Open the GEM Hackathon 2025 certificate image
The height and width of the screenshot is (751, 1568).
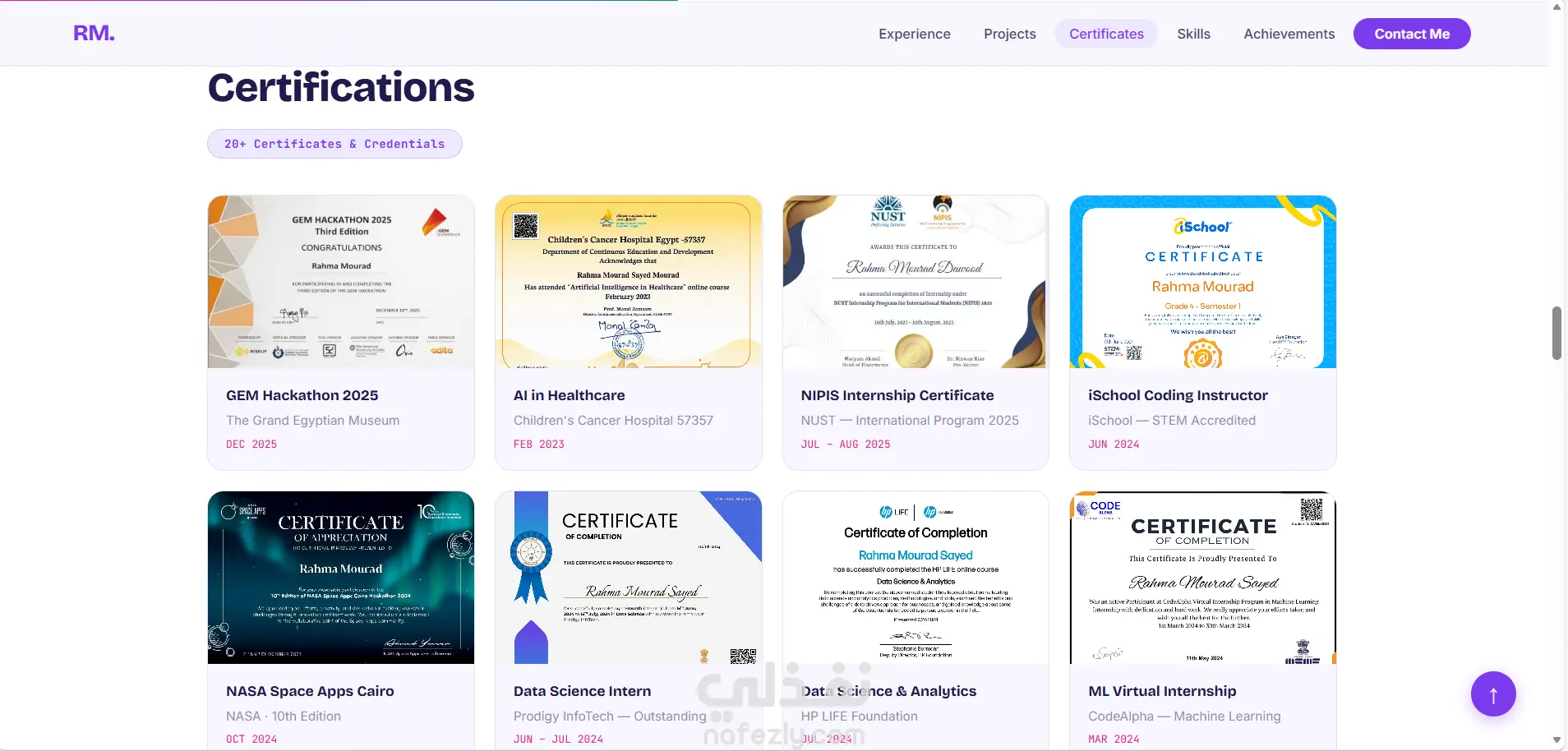click(x=341, y=282)
